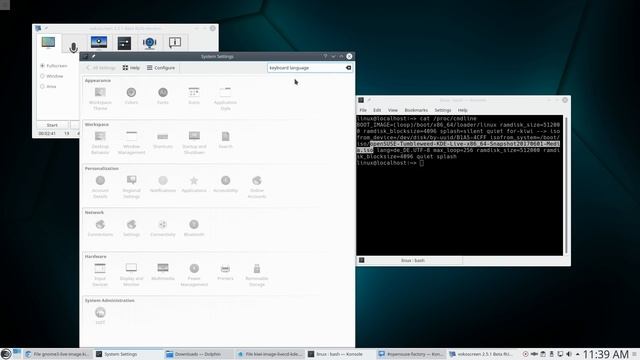Open Online Accounts settings
Screen dimensions: 640x360
click(257, 187)
